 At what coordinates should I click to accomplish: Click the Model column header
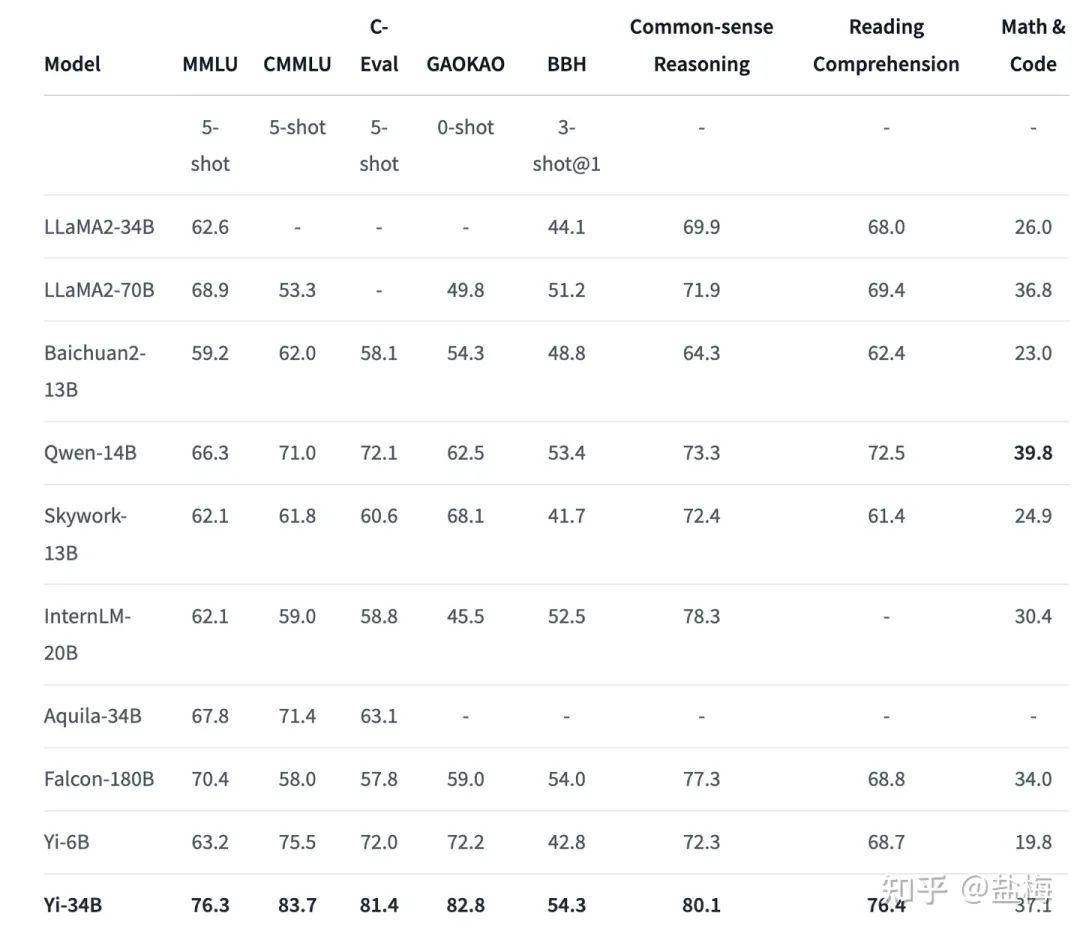pyautogui.click(x=72, y=64)
